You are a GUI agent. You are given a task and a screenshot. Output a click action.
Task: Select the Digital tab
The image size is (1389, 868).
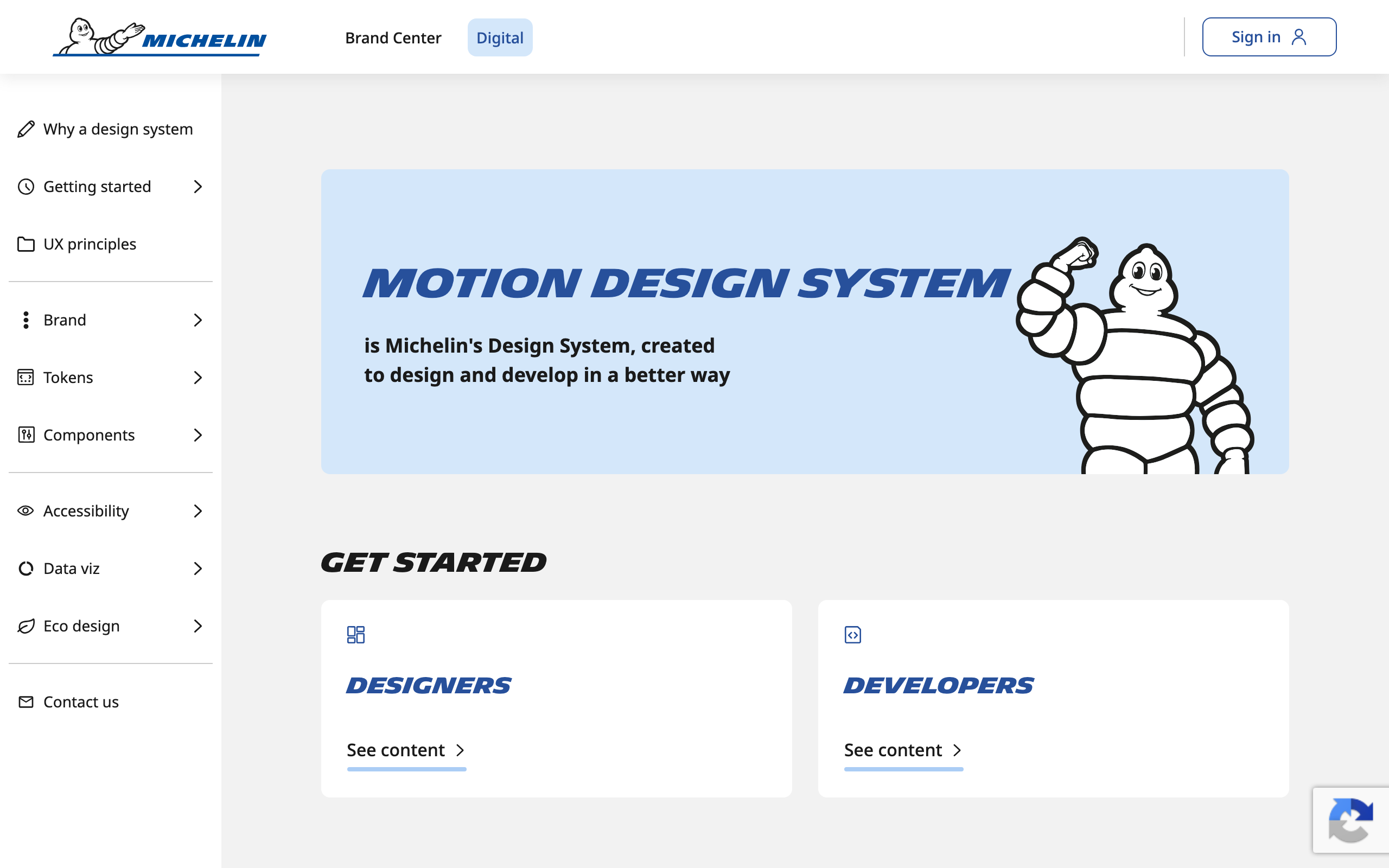[x=500, y=37]
